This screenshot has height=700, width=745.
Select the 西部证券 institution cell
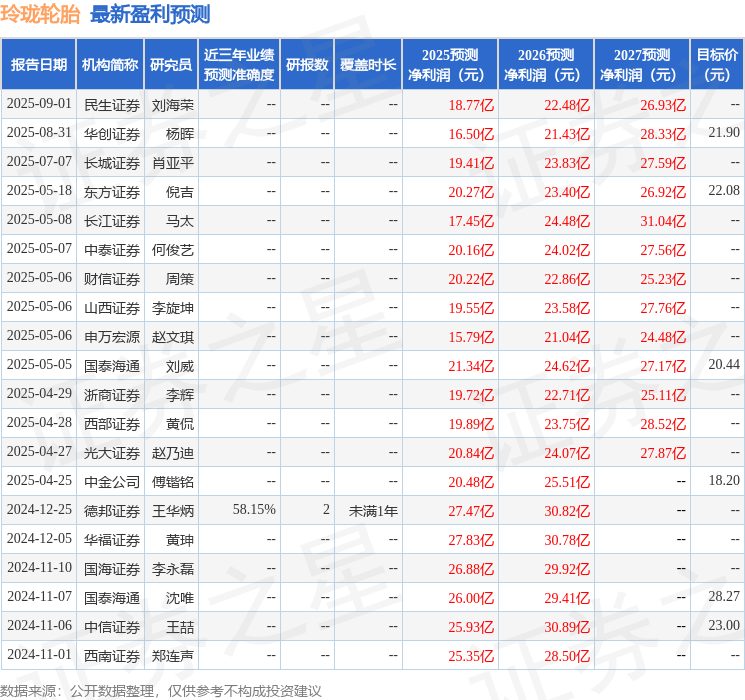coord(112,424)
